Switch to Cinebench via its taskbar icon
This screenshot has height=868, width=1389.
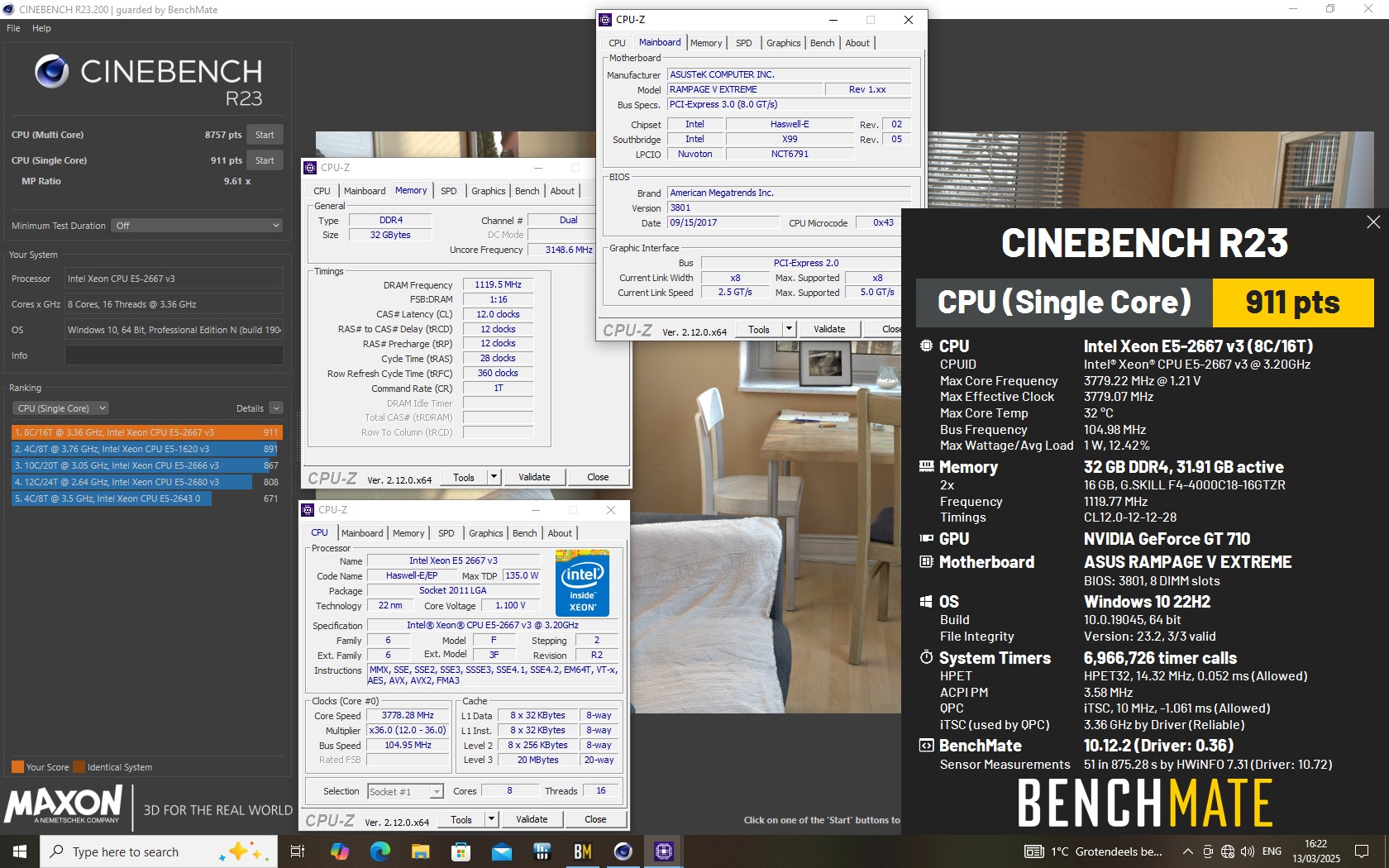click(x=623, y=851)
